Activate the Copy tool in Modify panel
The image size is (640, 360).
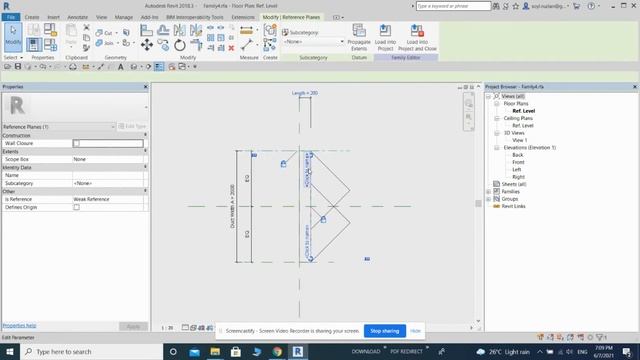[x=163, y=45]
